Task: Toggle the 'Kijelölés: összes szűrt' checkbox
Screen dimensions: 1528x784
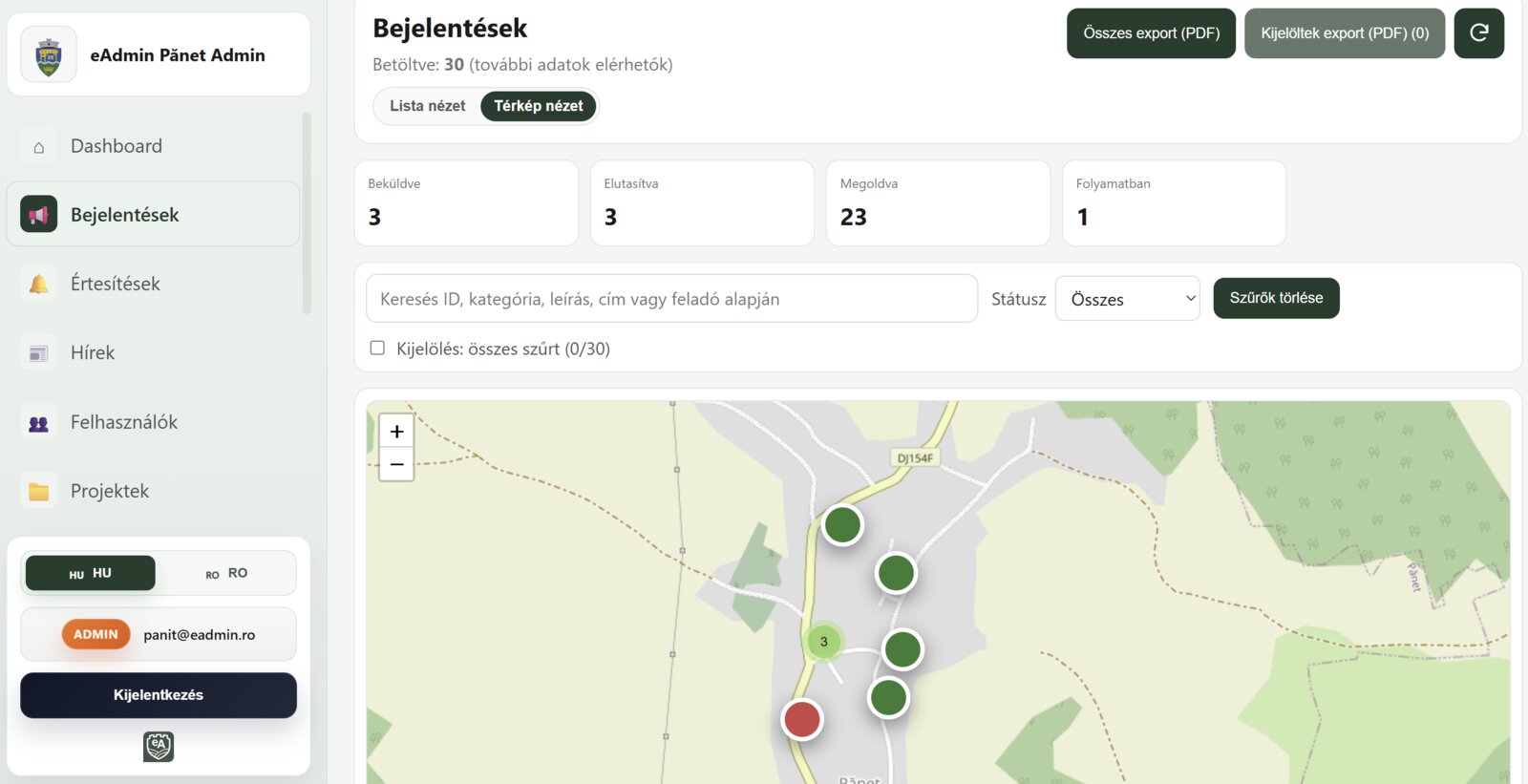Action: pyautogui.click(x=377, y=349)
